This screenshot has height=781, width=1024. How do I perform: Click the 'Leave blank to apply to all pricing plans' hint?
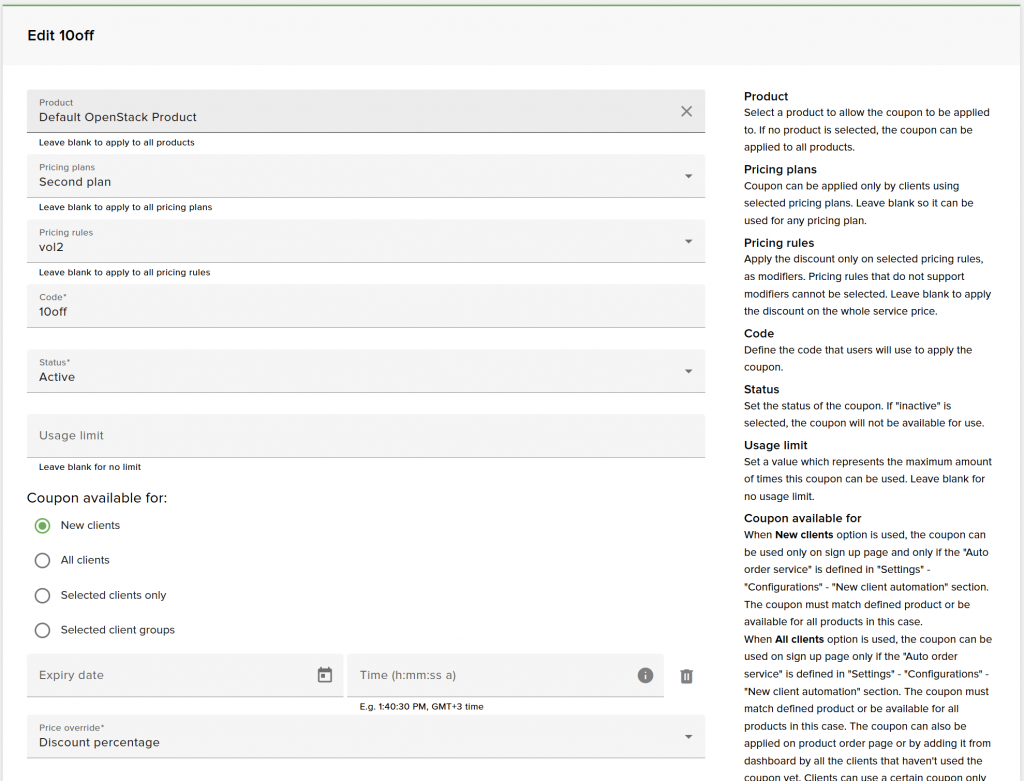[125, 207]
